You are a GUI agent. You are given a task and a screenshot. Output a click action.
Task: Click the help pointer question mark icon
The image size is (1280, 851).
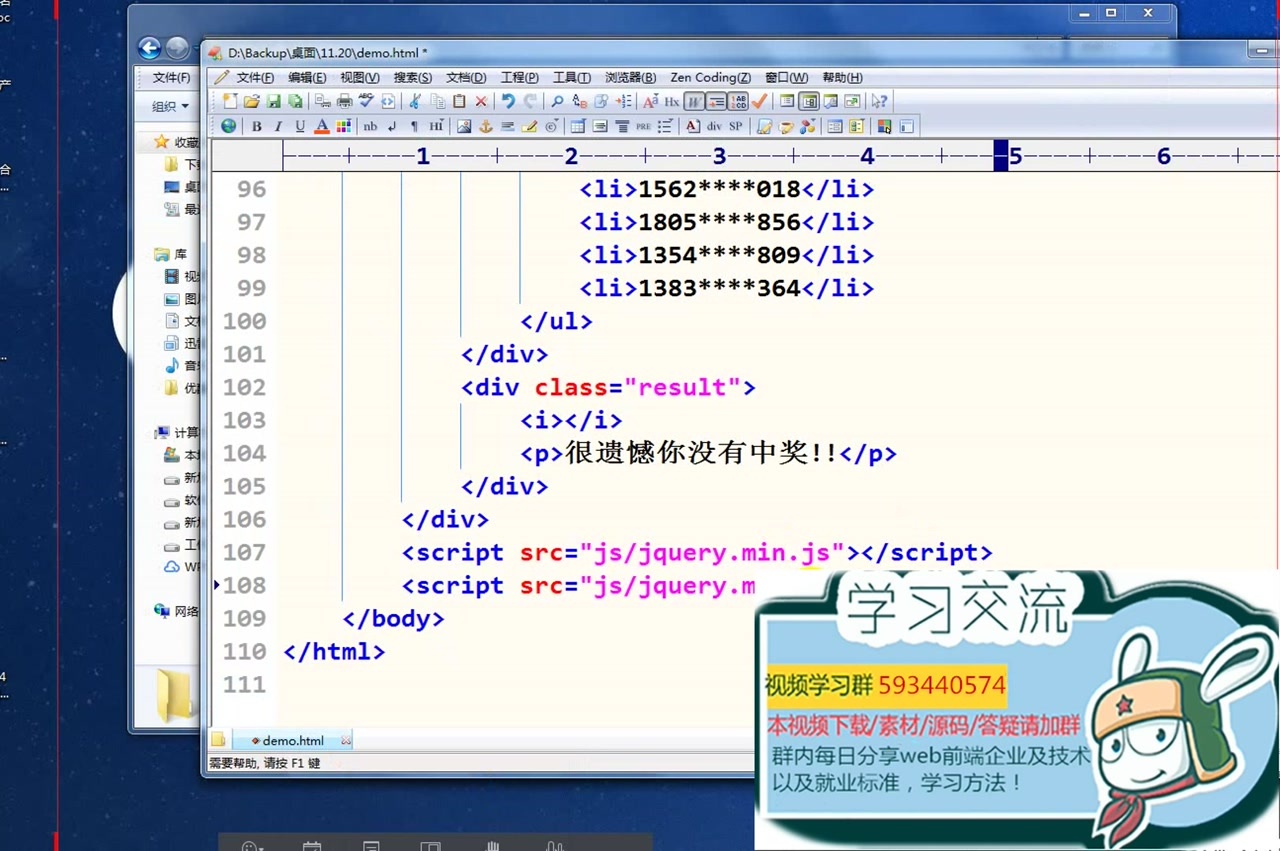[879, 101]
